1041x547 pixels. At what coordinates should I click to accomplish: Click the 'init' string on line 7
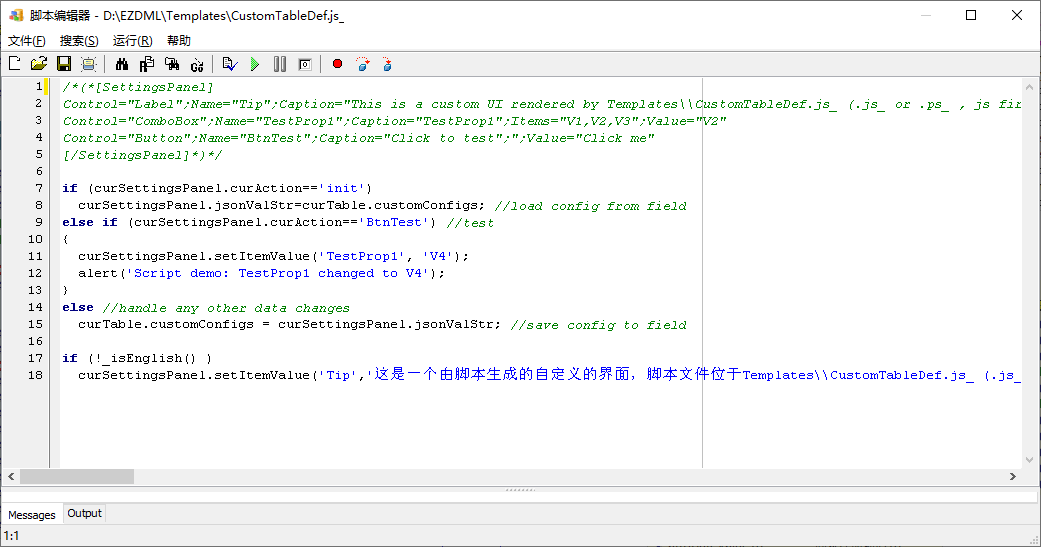click(342, 189)
